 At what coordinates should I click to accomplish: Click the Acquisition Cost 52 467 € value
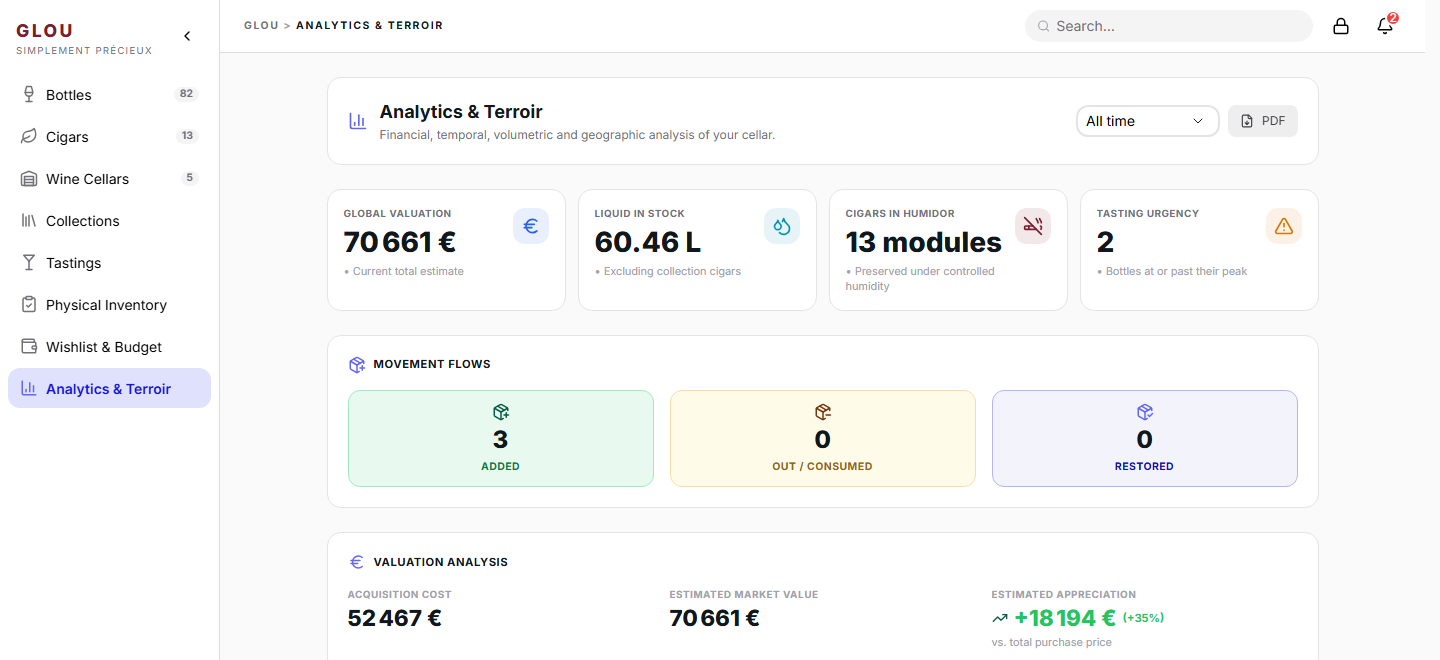(395, 618)
